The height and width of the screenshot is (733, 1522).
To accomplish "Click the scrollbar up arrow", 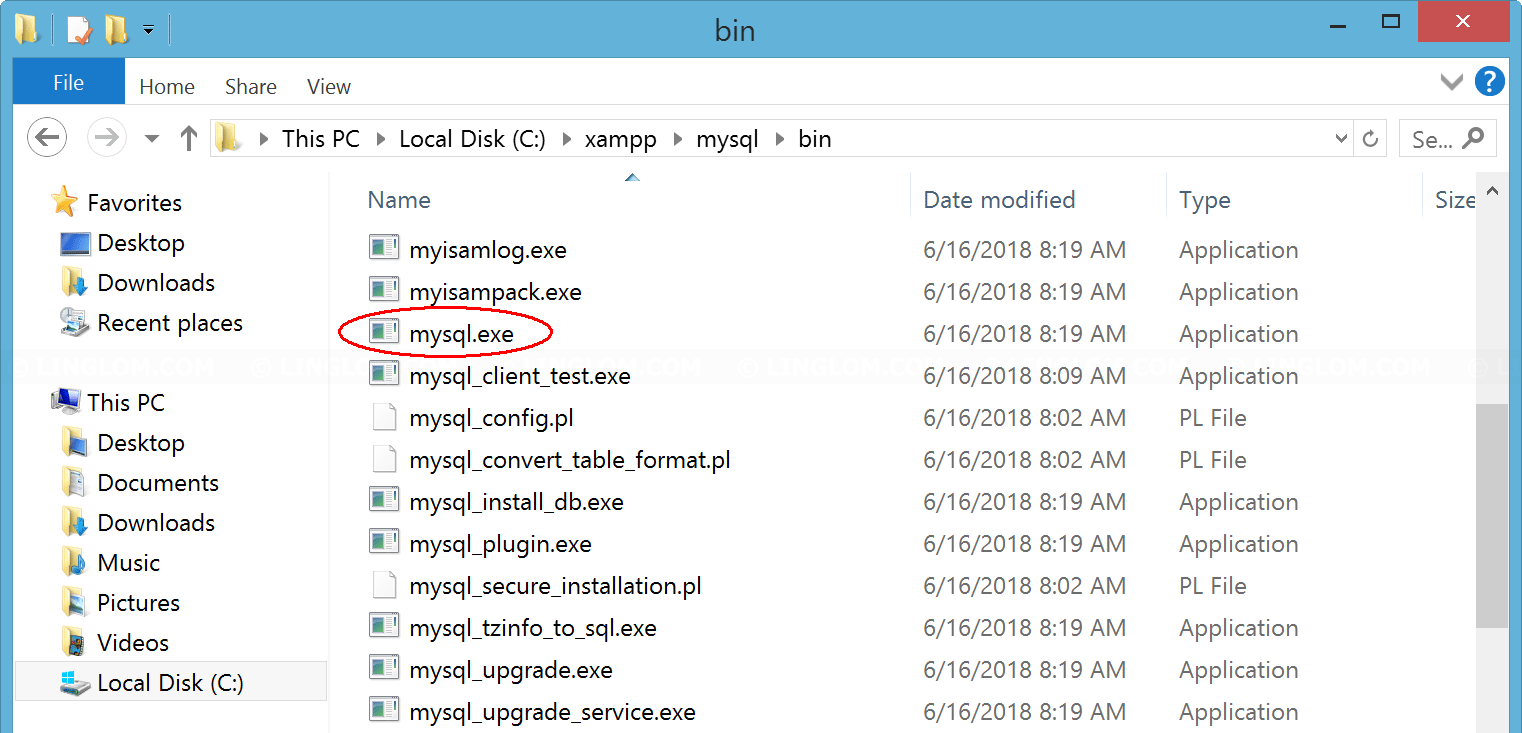I will point(1492,190).
